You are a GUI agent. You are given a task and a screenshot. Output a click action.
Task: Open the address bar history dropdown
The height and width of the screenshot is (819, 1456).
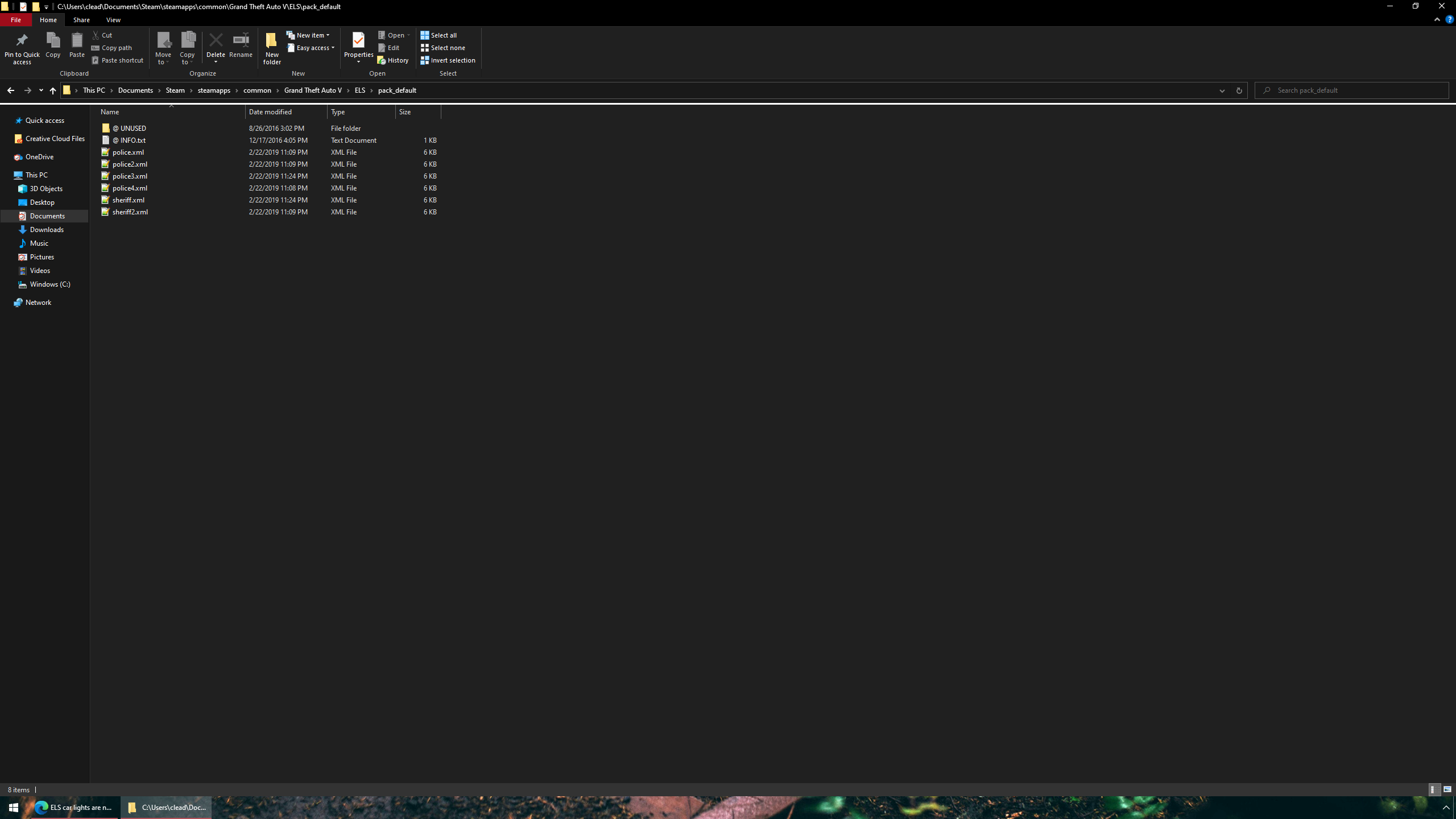1222,90
